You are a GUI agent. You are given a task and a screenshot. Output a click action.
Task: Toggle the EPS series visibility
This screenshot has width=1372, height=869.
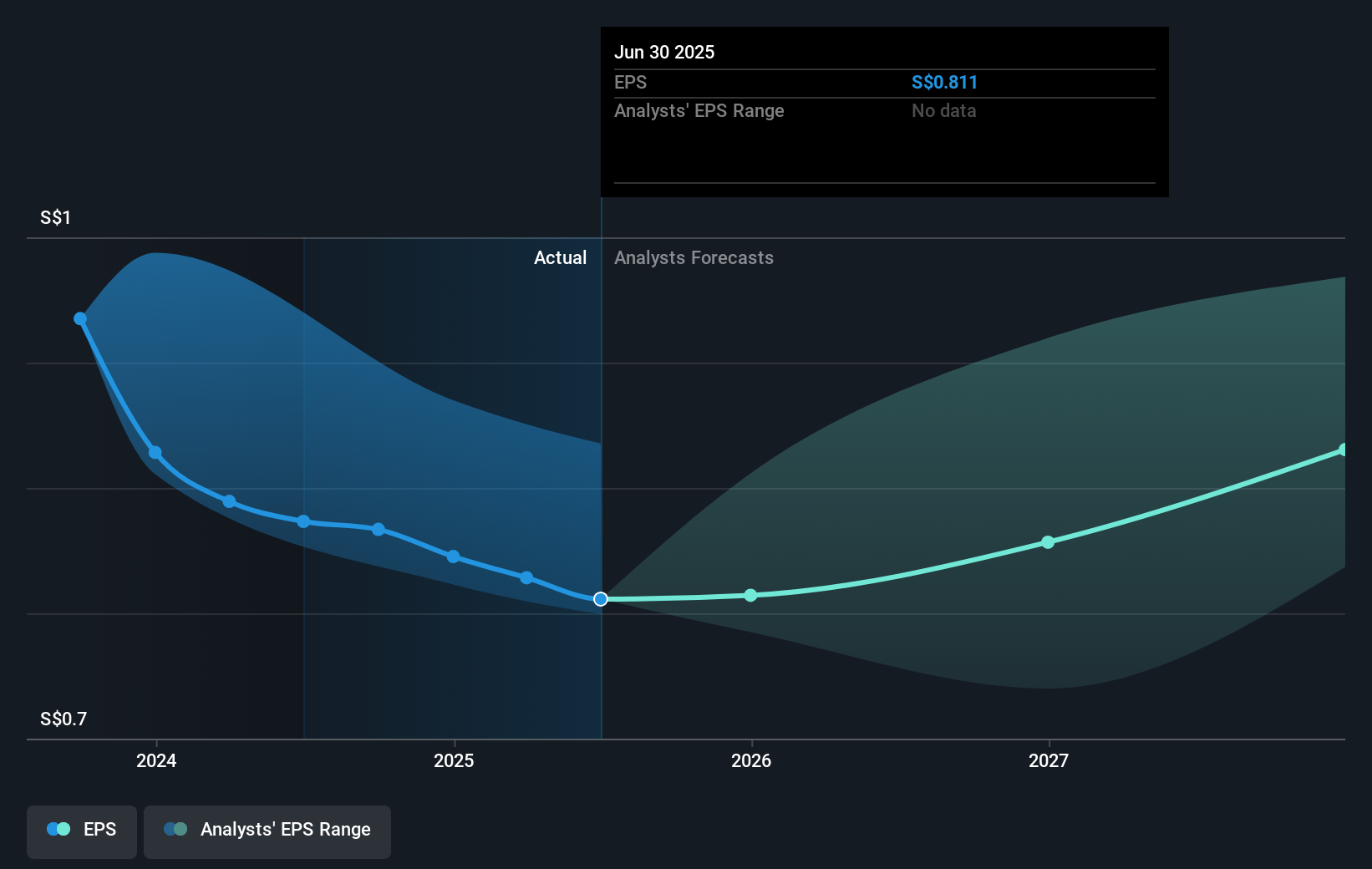[x=81, y=831]
